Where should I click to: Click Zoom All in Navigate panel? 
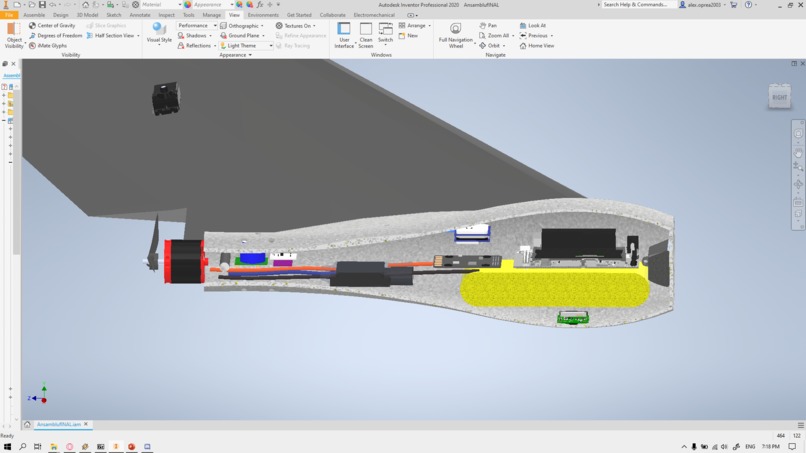coord(494,35)
